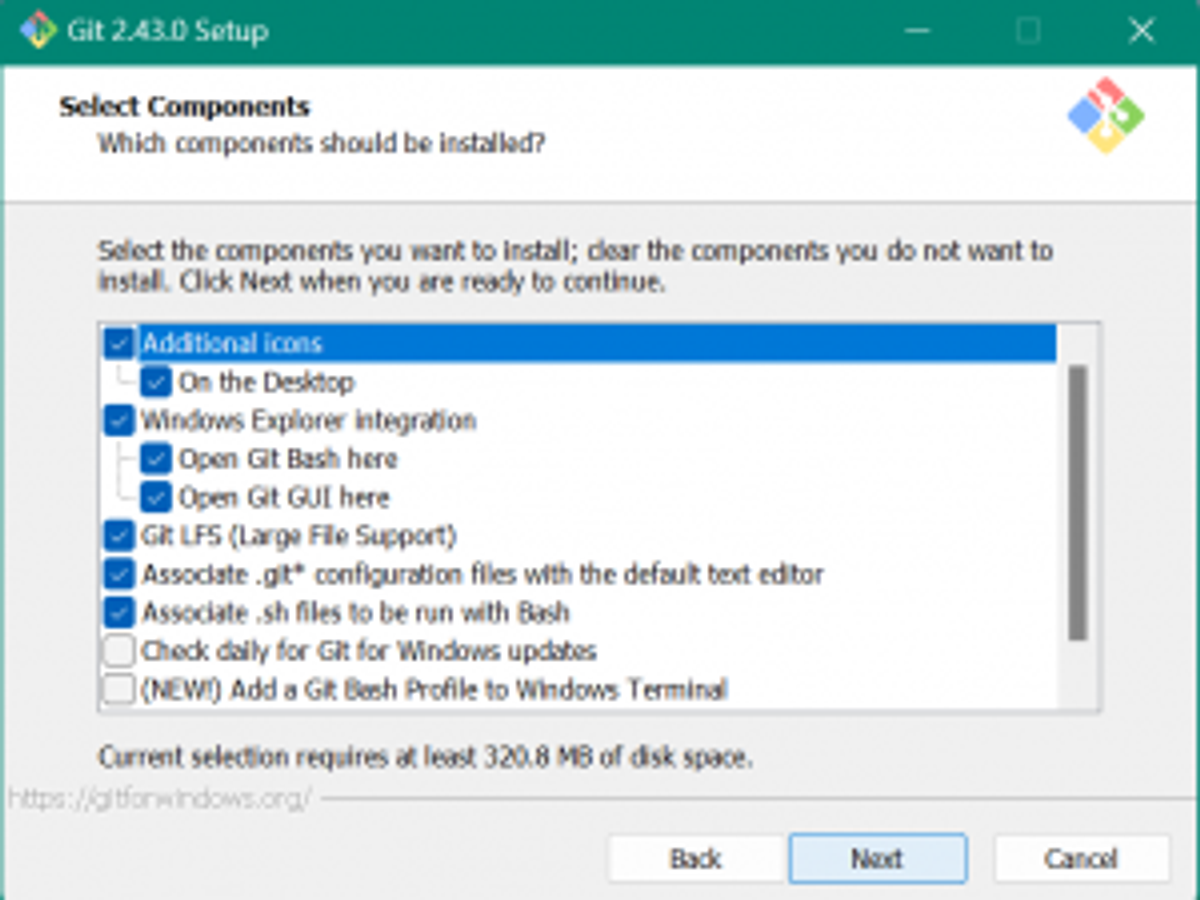Enable Add a Git Bash Profile to Windows Terminal
The width and height of the screenshot is (1200, 900).
119,689
